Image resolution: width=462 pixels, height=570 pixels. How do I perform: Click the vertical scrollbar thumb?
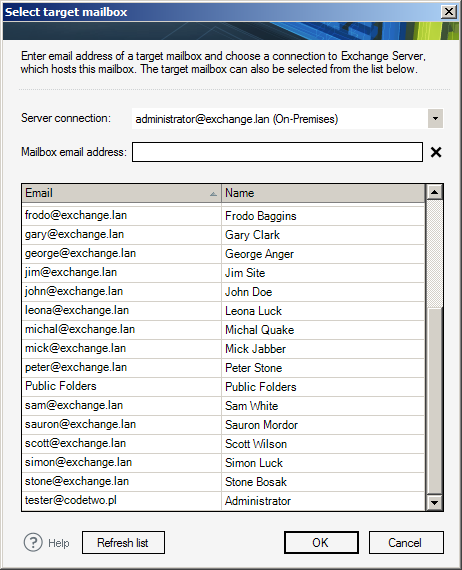click(434, 401)
